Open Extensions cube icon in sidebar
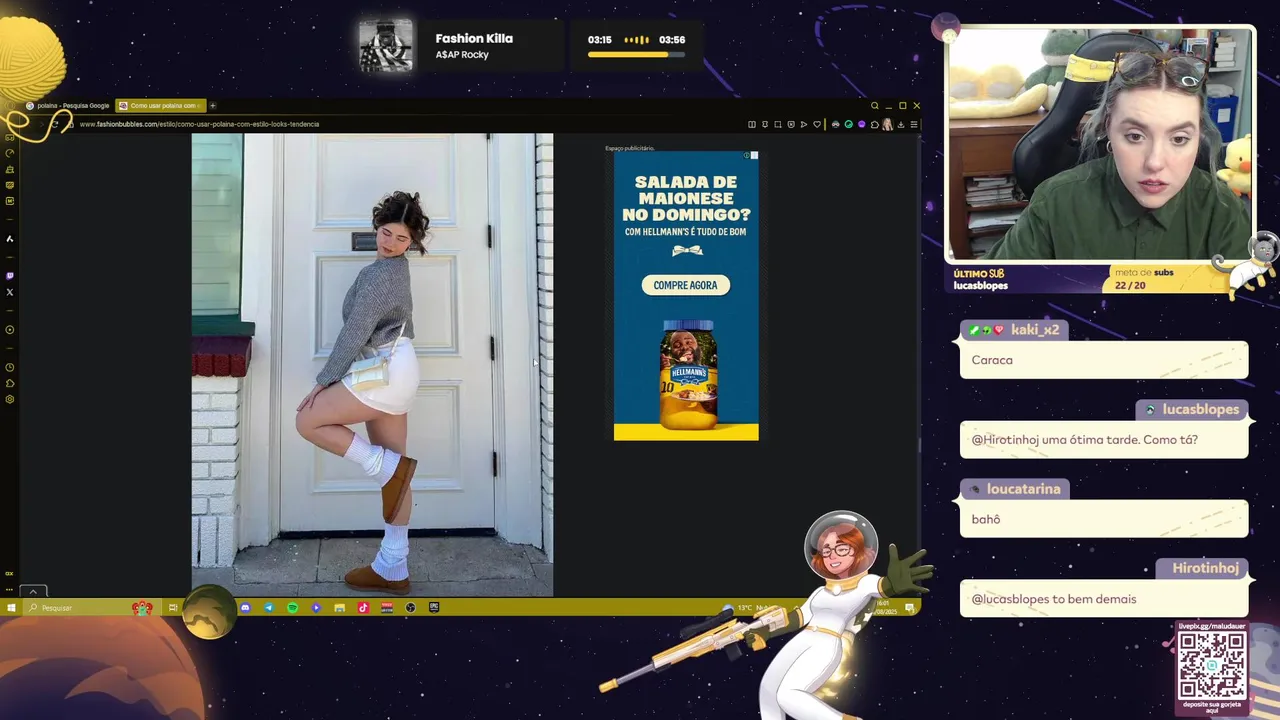This screenshot has width=1280, height=720. click(x=9, y=384)
